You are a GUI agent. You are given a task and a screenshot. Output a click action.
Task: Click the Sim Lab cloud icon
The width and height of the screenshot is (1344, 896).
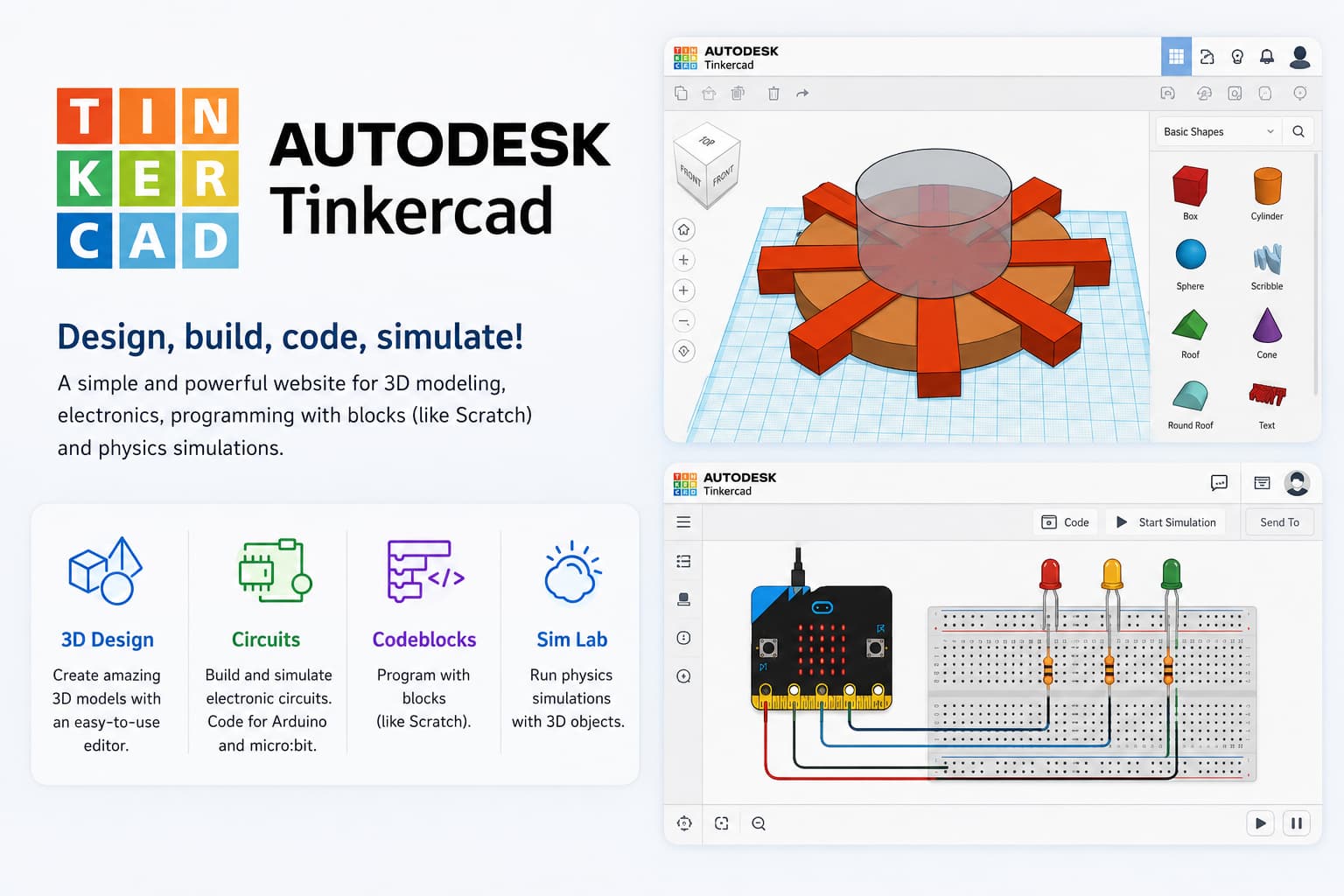coord(572,572)
